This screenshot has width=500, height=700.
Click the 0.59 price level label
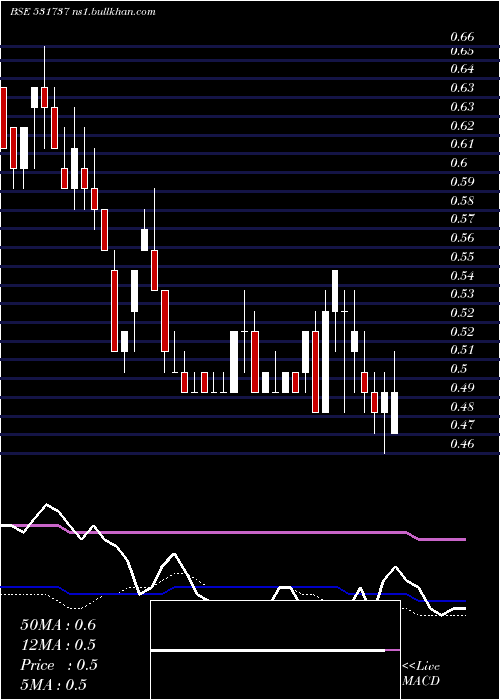(462, 182)
